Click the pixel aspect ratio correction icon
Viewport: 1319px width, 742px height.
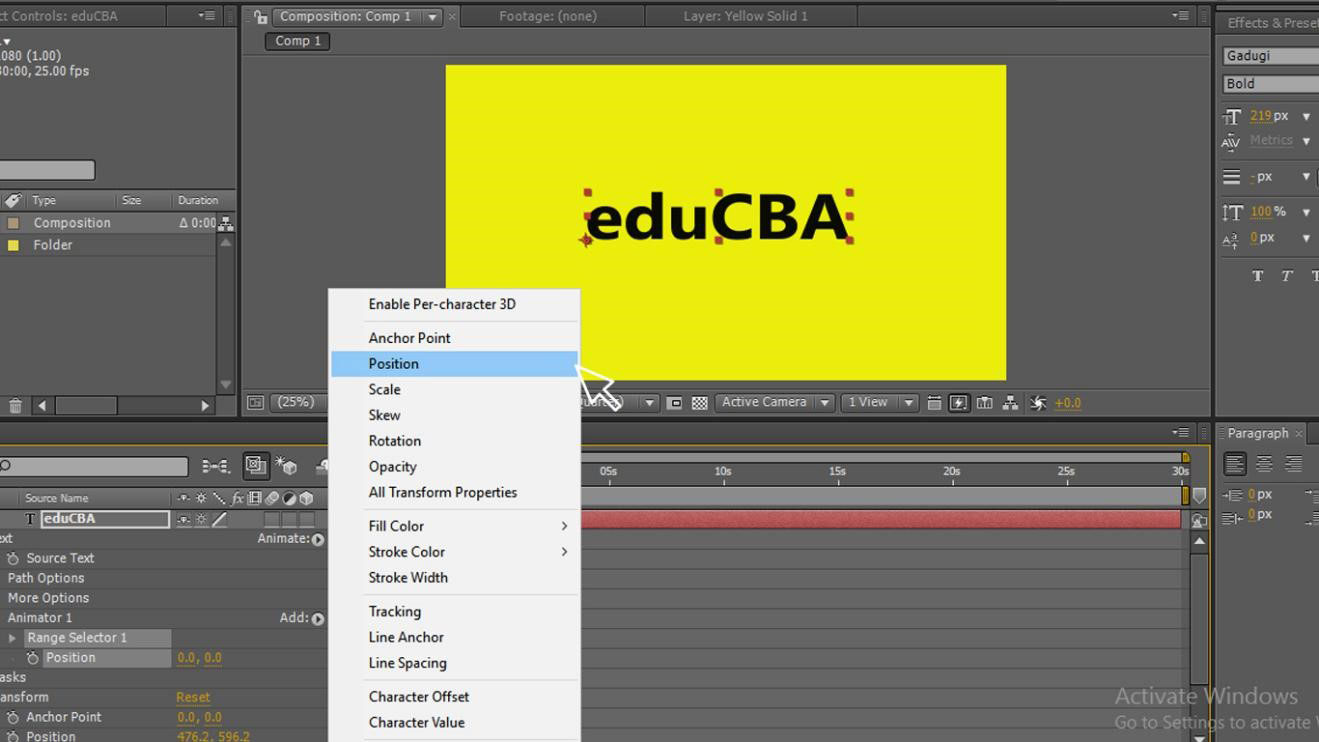(x=934, y=403)
